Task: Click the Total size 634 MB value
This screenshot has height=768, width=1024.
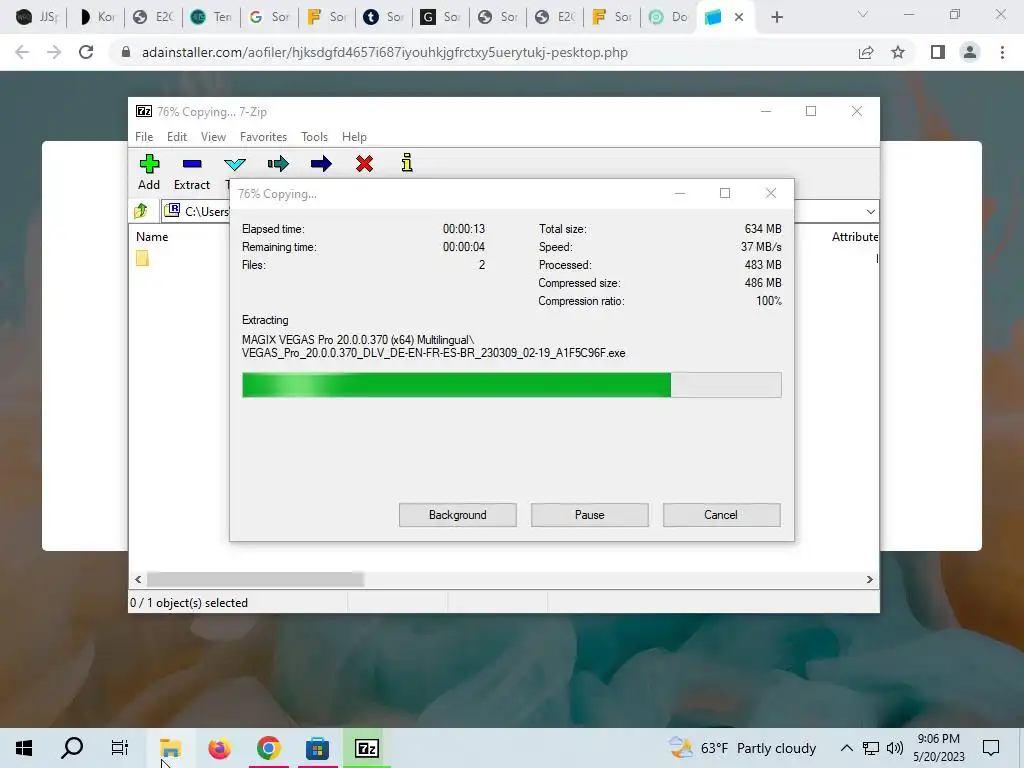Action: (763, 229)
